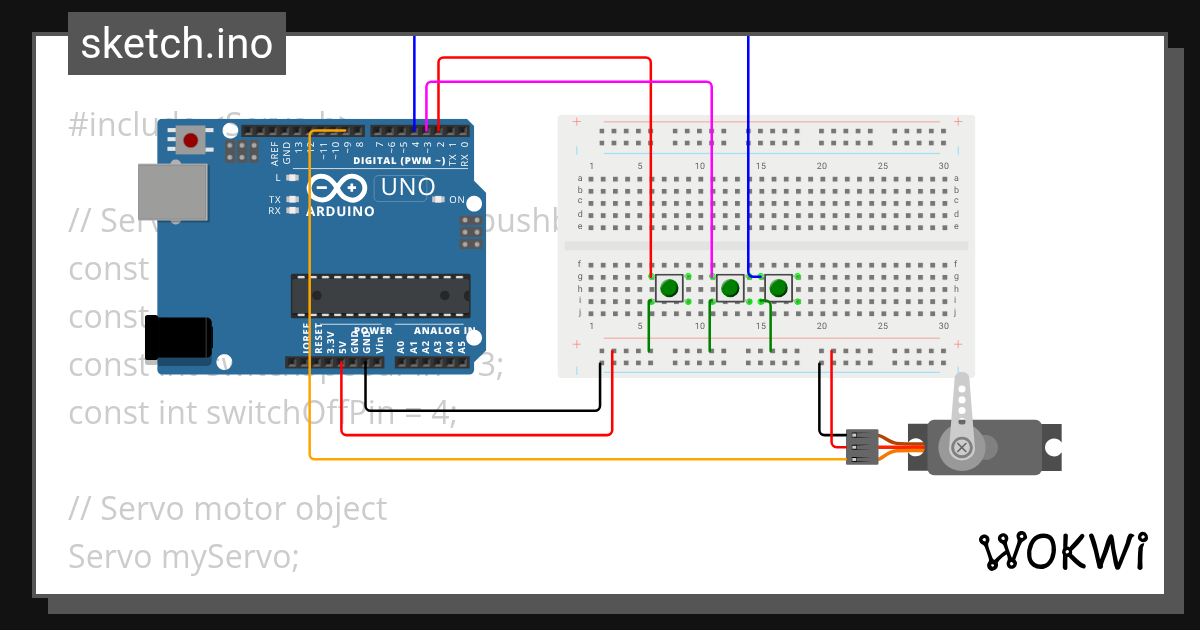Click the servo connector plug

pos(861,446)
